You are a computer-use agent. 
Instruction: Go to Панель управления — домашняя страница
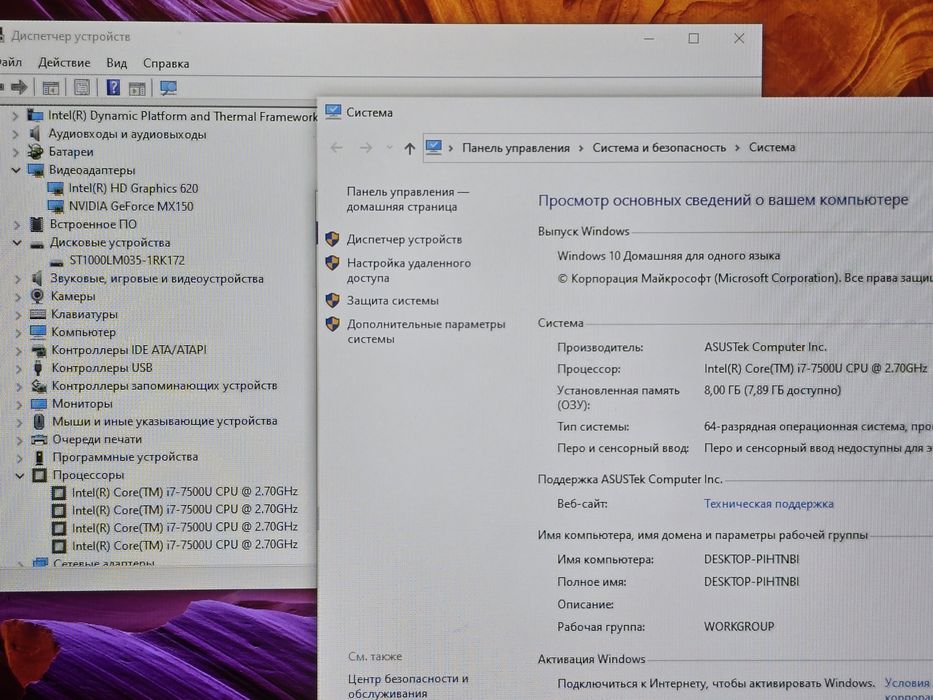408,199
